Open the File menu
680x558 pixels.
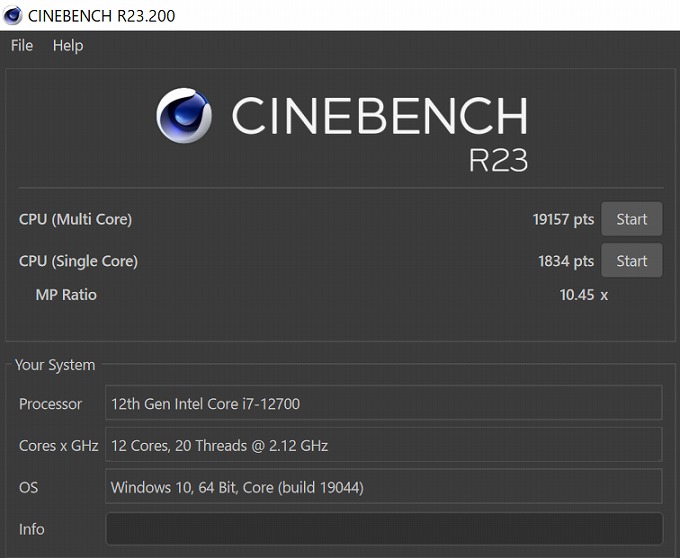tap(22, 46)
